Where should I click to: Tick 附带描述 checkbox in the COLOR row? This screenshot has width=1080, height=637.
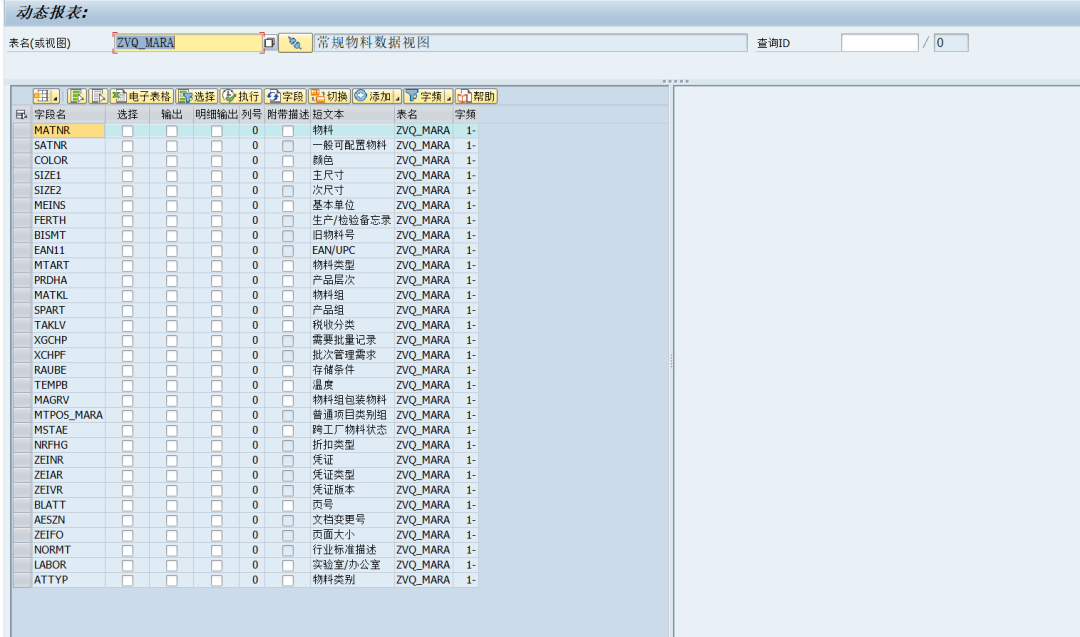tap(288, 161)
